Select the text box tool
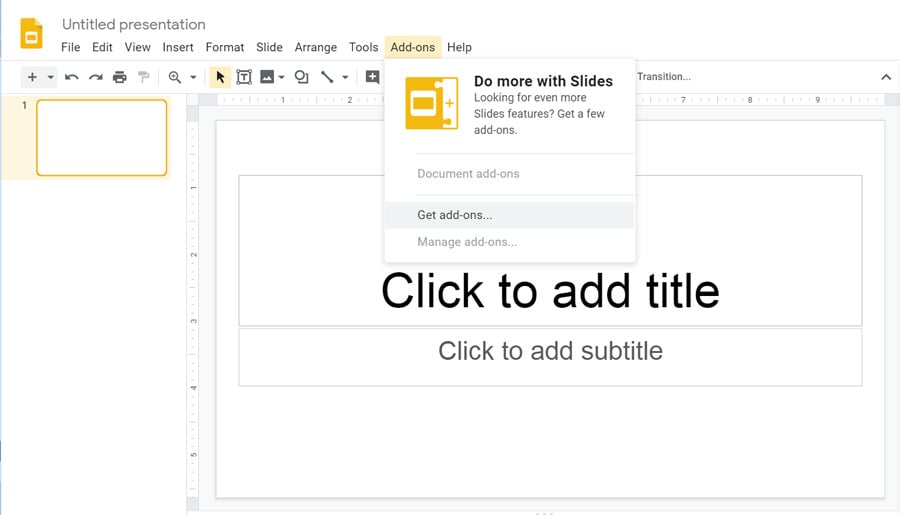Image resolution: width=900 pixels, height=515 pixels. point(244,77)
